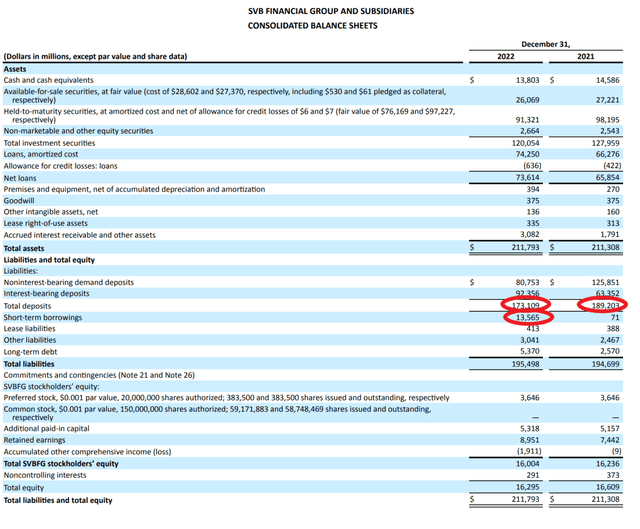Click 'Commitments and contingencies (Note 21 and Note 26)'
640x529 pixels.
click(x=99, y=375)
